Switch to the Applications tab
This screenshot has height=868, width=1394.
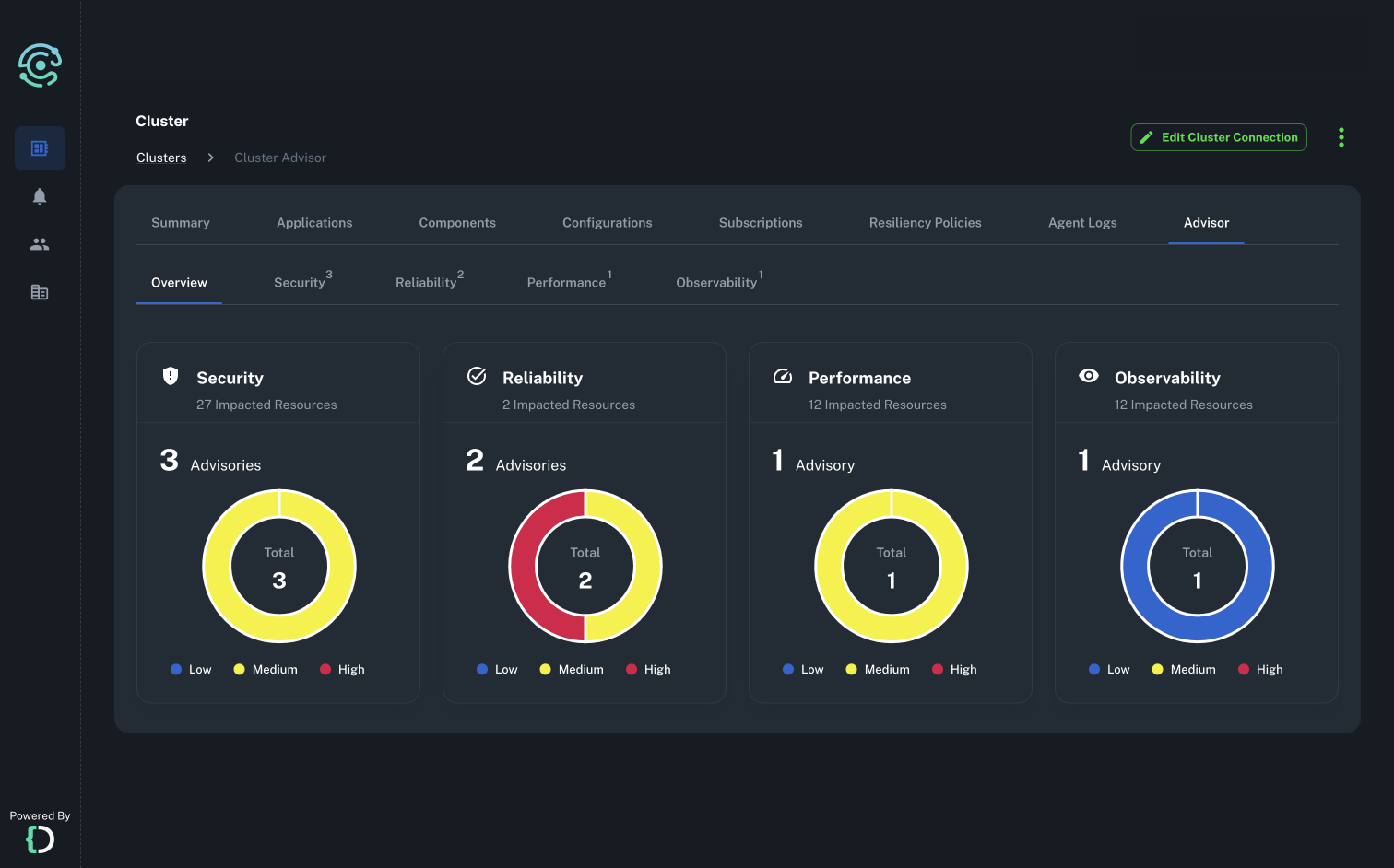[x=314, y=223]
